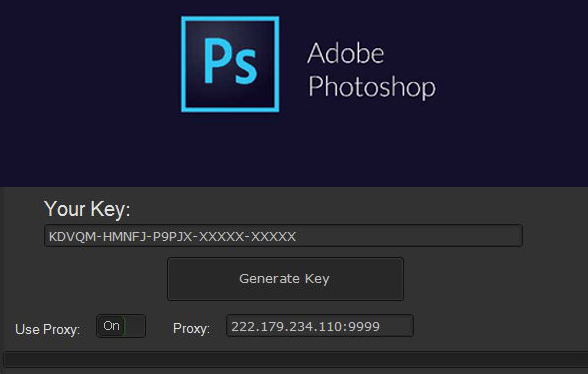This screenshot has width=588, height=374.
Task: Click the Photoshop Ps logo icon
Action: tap(230, 64)
